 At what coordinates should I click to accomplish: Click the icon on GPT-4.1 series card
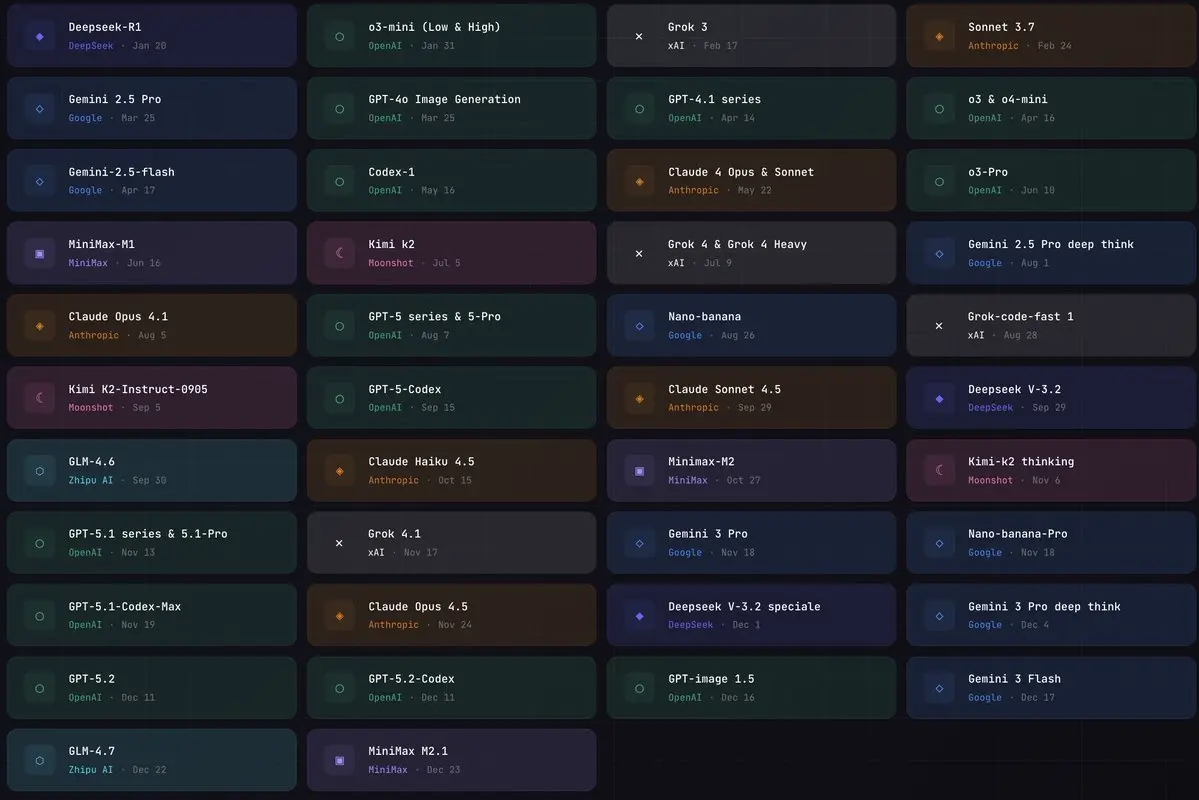(x=639, y=109)
